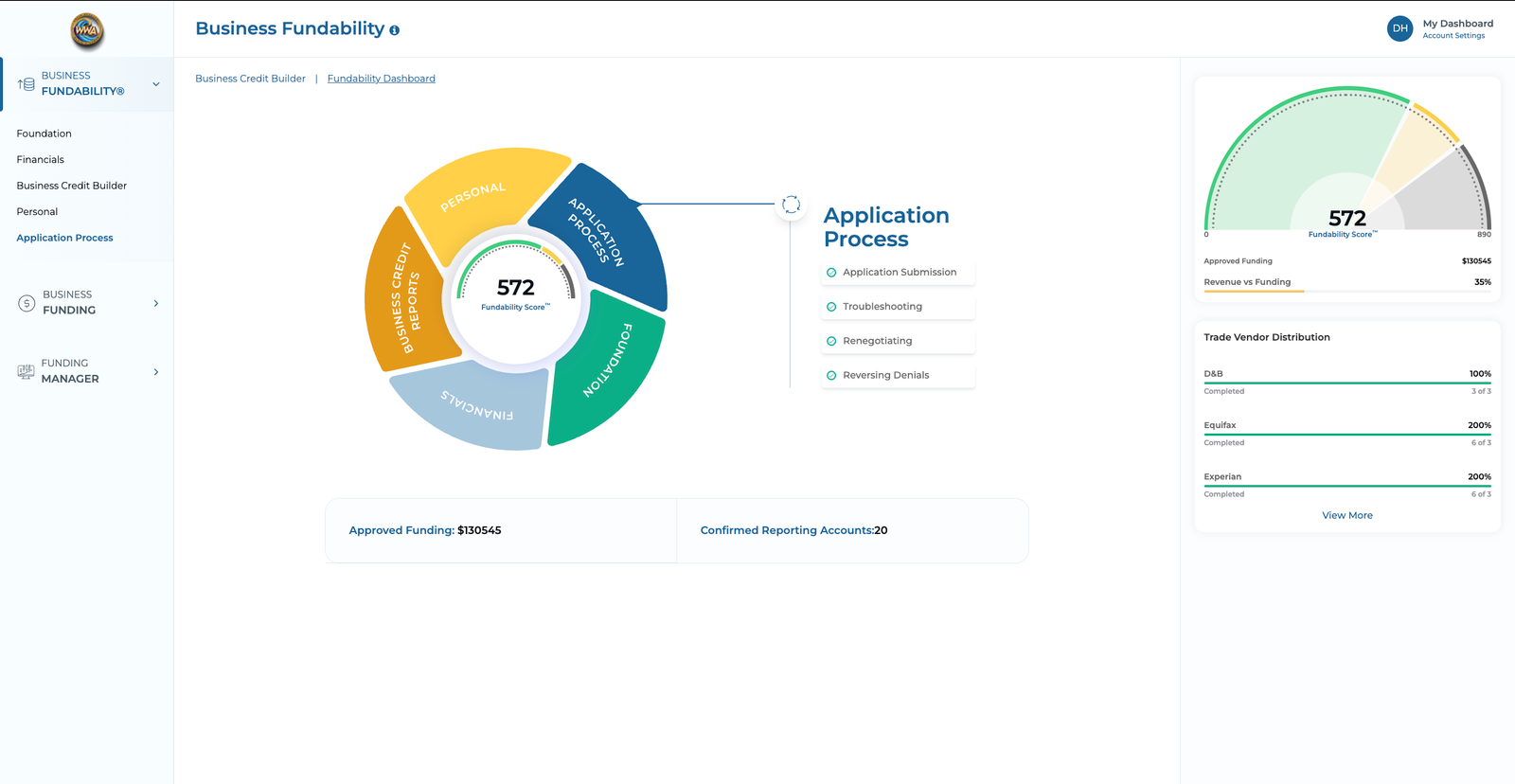Click the $130545 value in right panel
The image size is (1515, 784).
[x=1476, y=261]
